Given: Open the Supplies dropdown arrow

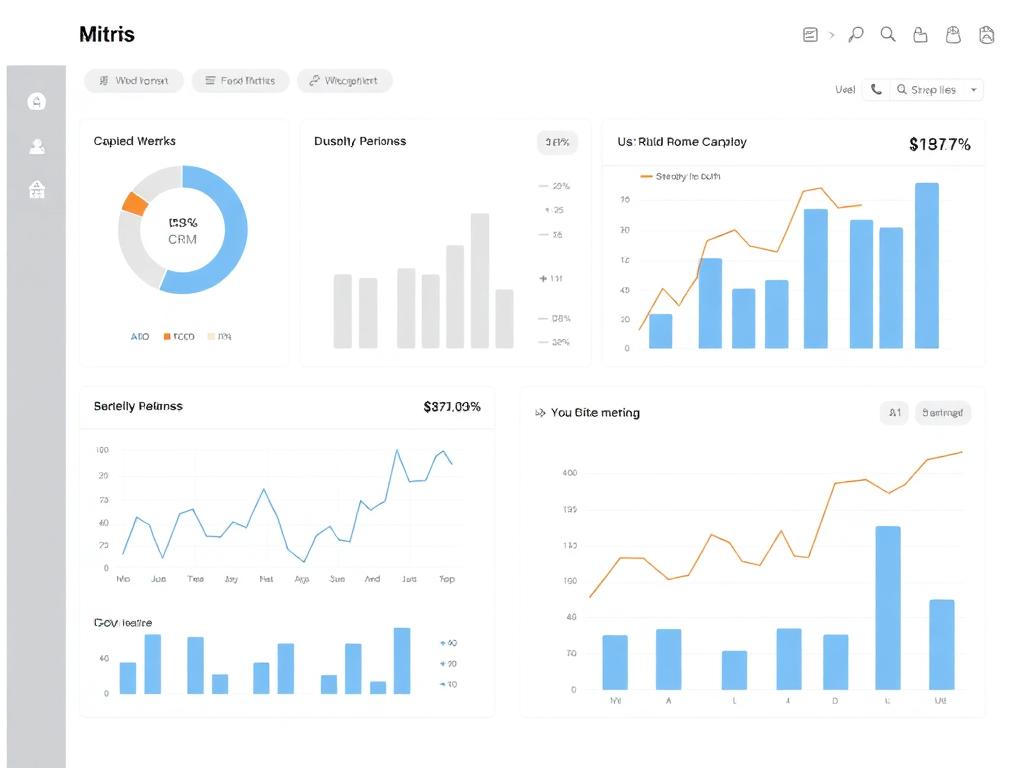Looking at the screenshot, I should tap(972, 89).
